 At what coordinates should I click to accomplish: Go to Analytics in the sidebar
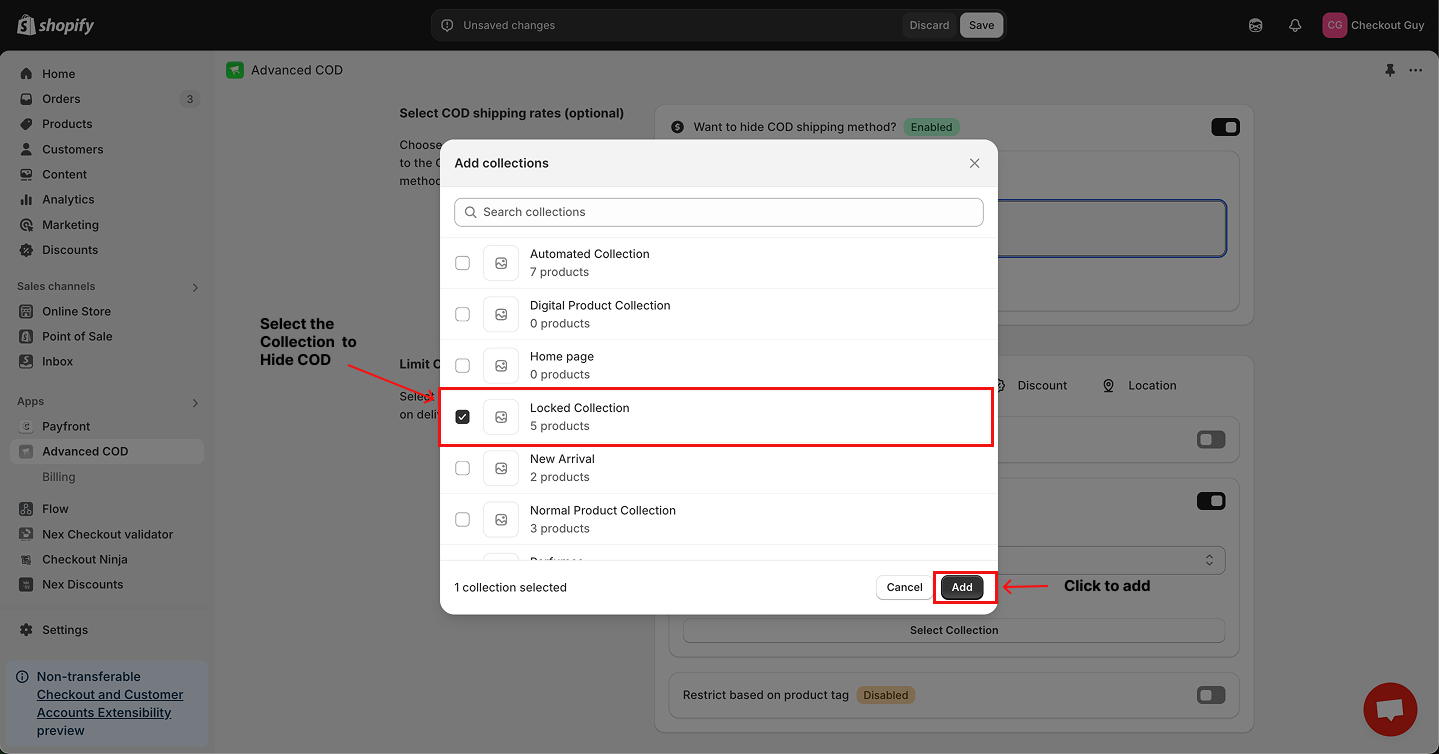(x=68, y=200)
